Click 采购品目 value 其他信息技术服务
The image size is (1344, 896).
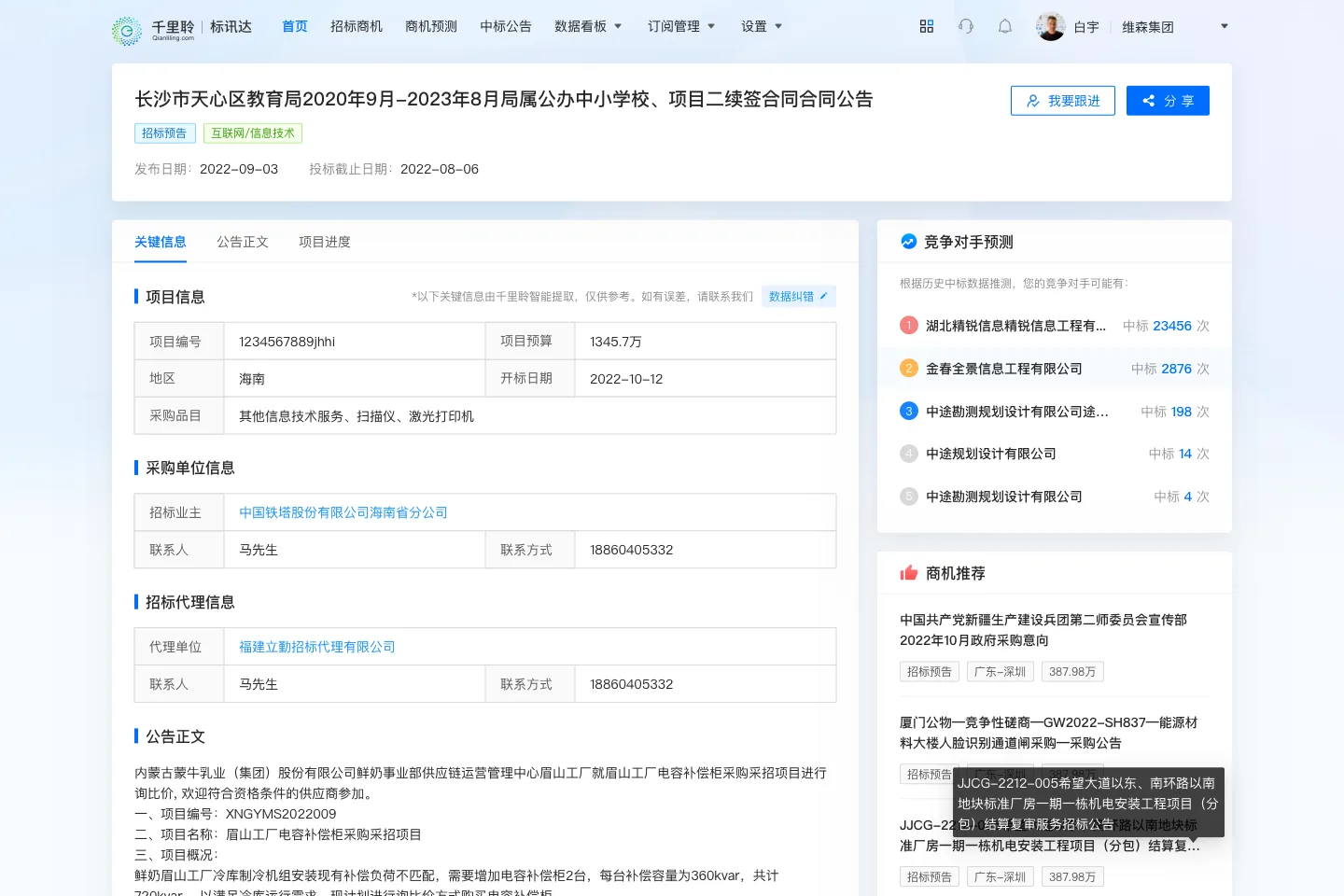pyautogui.click(x=357, y=416)
